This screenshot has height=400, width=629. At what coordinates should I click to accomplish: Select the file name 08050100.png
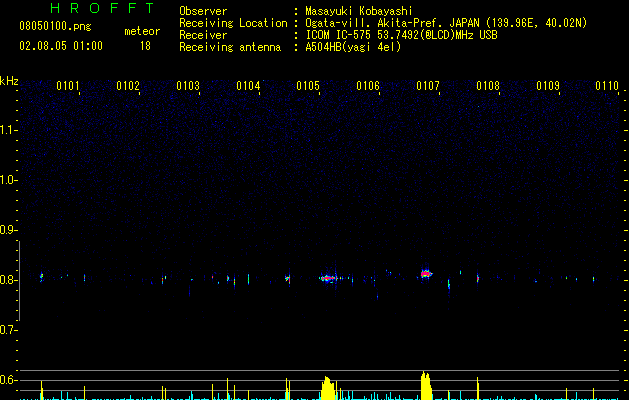pos(55,27)
